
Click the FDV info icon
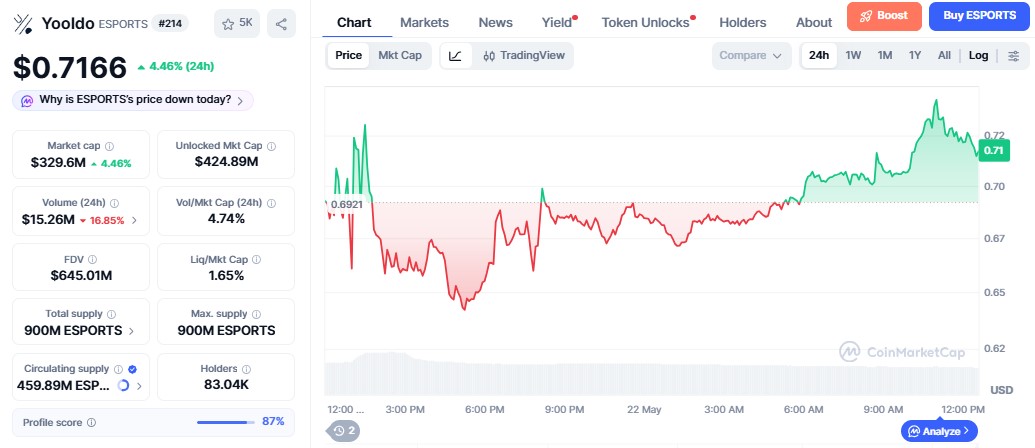tap(92, 259)
